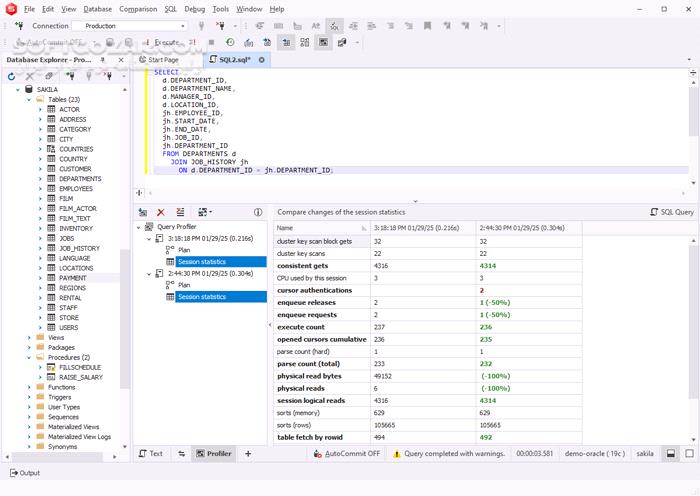Viewport: 700px width, 496px height.
Task: Close the SQL2.sql tab
Action: point(262,60)
